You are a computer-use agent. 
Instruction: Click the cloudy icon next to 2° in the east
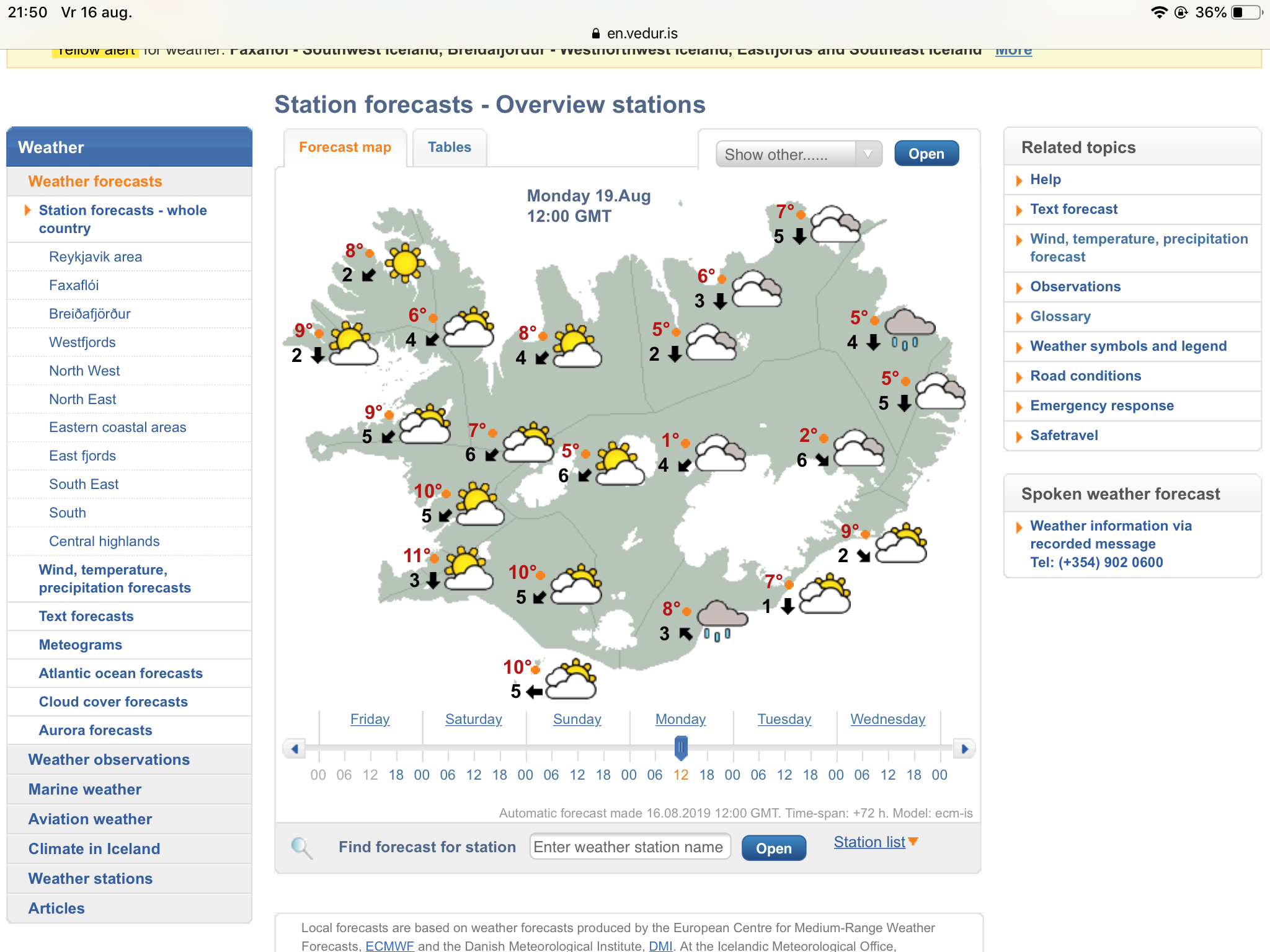859,448
